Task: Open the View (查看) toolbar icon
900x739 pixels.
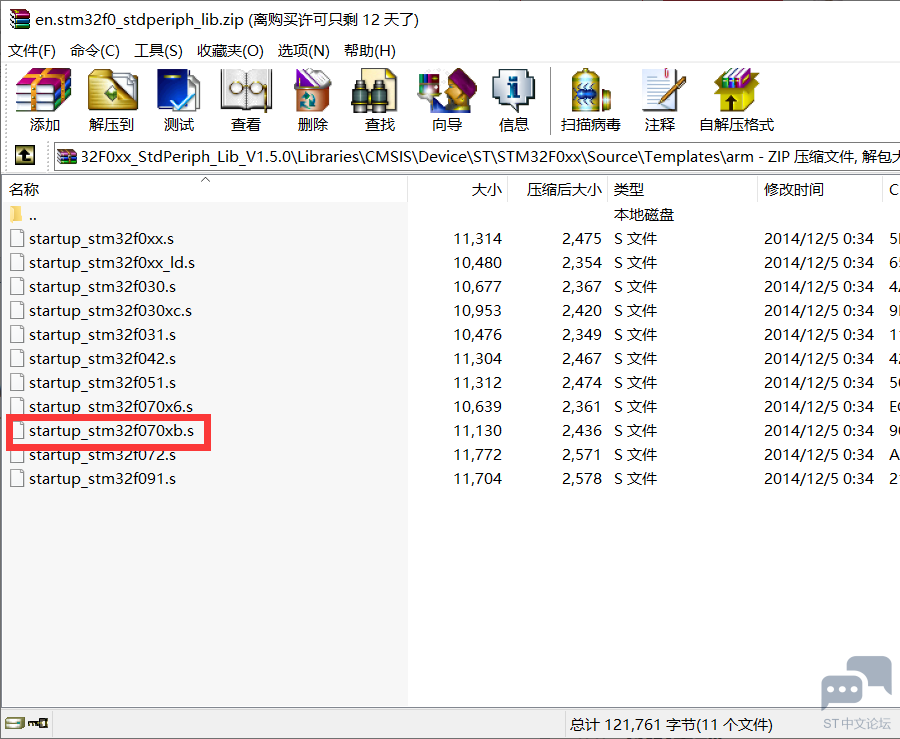Action: [246, 91]
